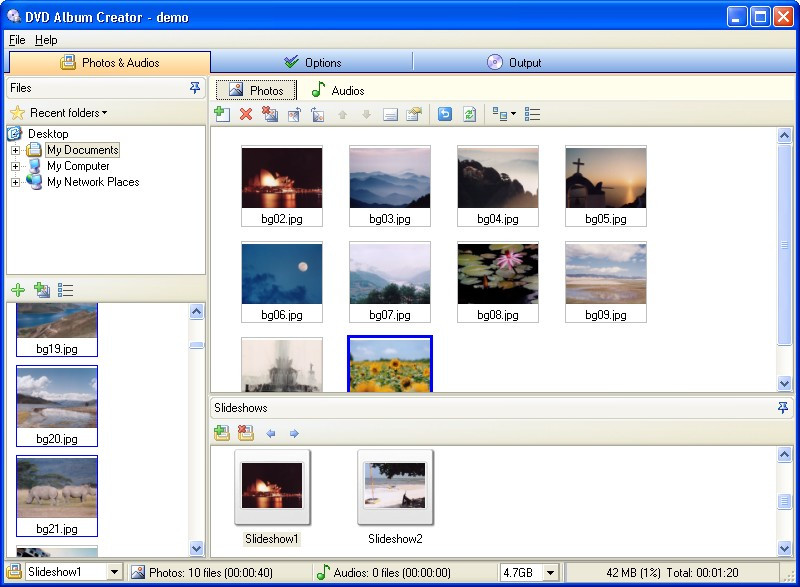The image size is (800, 587).
Task: Select the Slideshow1 item
Action: coord(272,498)
